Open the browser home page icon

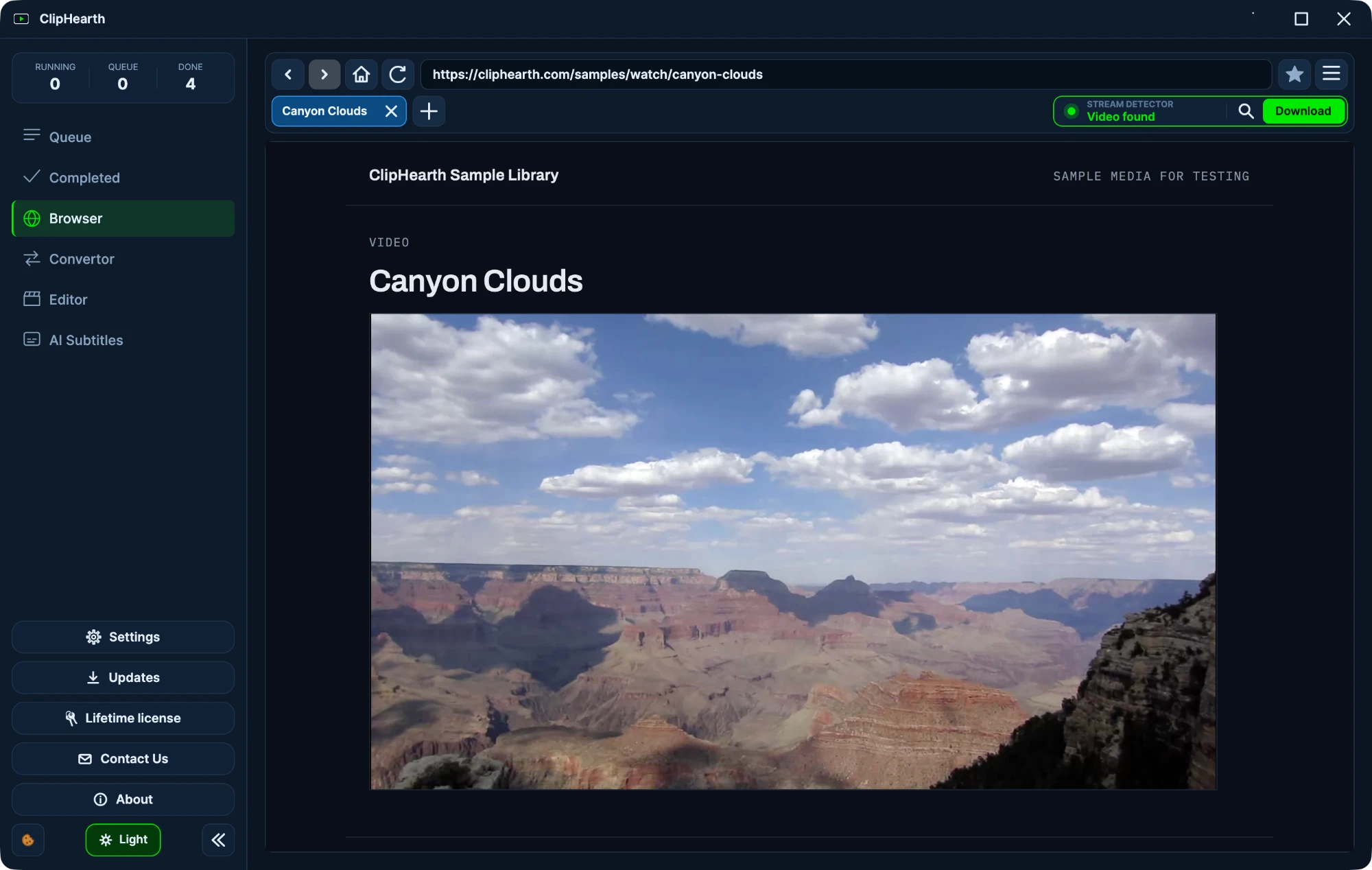pos(362,74)
